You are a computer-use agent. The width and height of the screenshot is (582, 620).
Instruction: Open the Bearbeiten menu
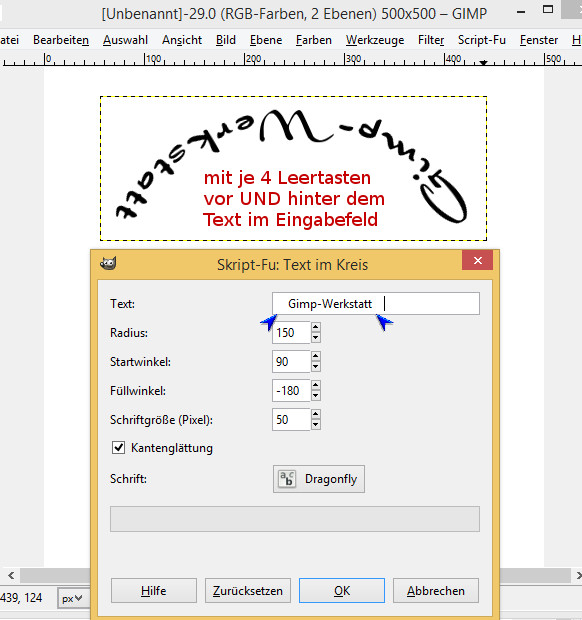click(61, 40)
